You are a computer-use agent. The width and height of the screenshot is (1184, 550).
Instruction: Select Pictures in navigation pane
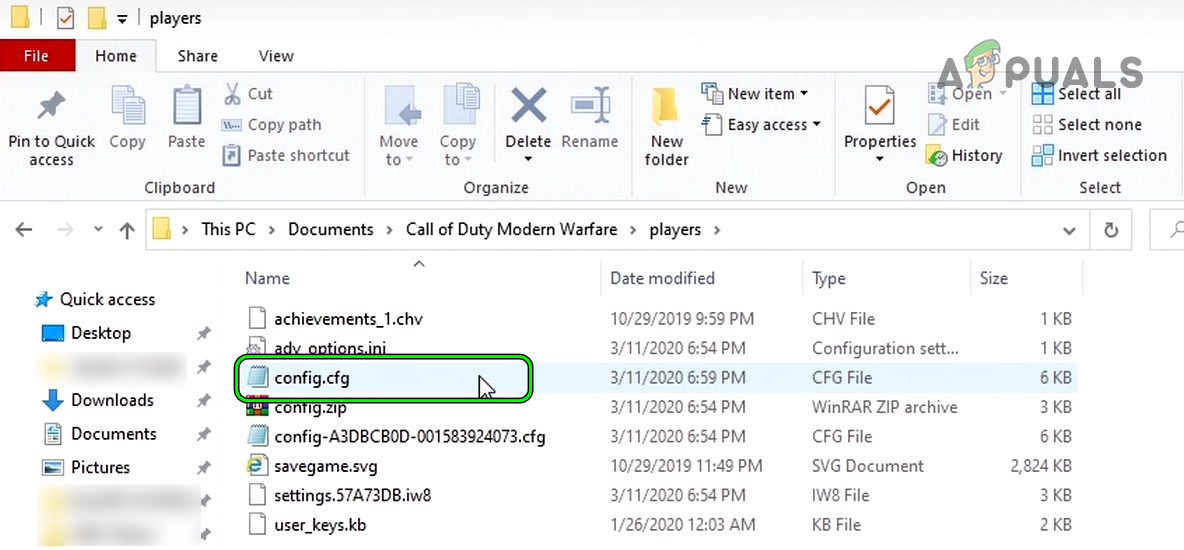tap(85, 467)
